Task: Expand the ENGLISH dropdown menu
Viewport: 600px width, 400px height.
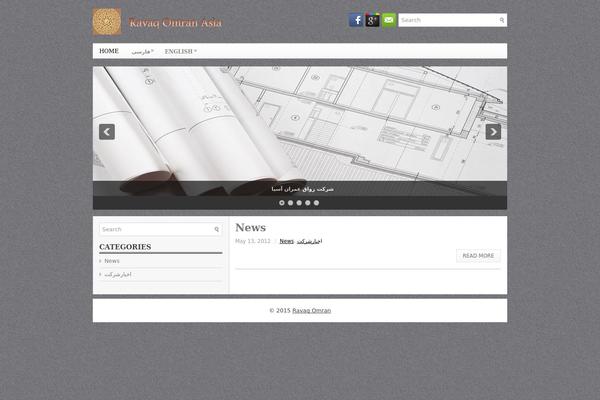Action: tap(181, 51)
